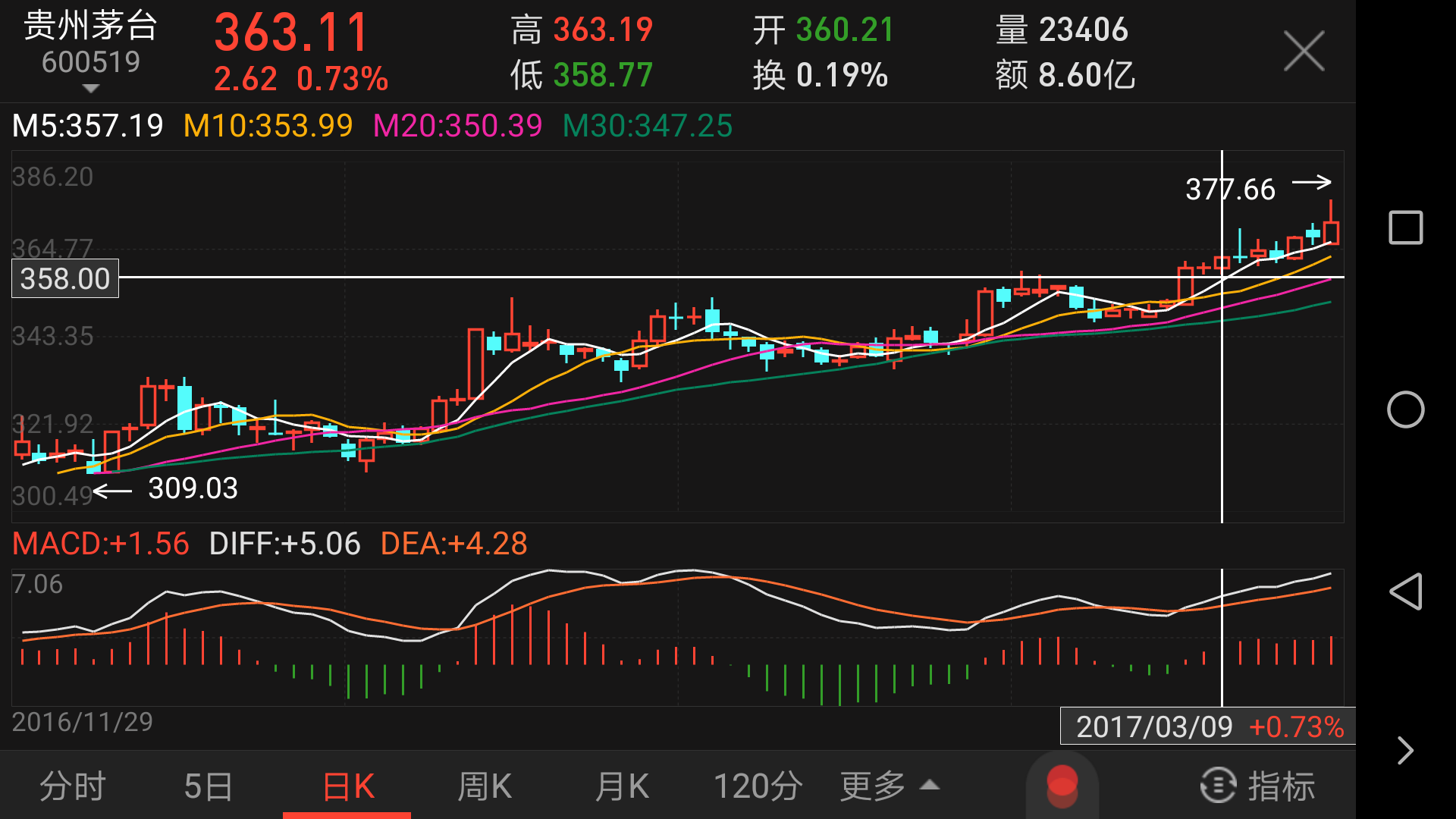Tap the 377.66 high price marker
Screen dimensions: 1456x819
(x=1230, y=190)
